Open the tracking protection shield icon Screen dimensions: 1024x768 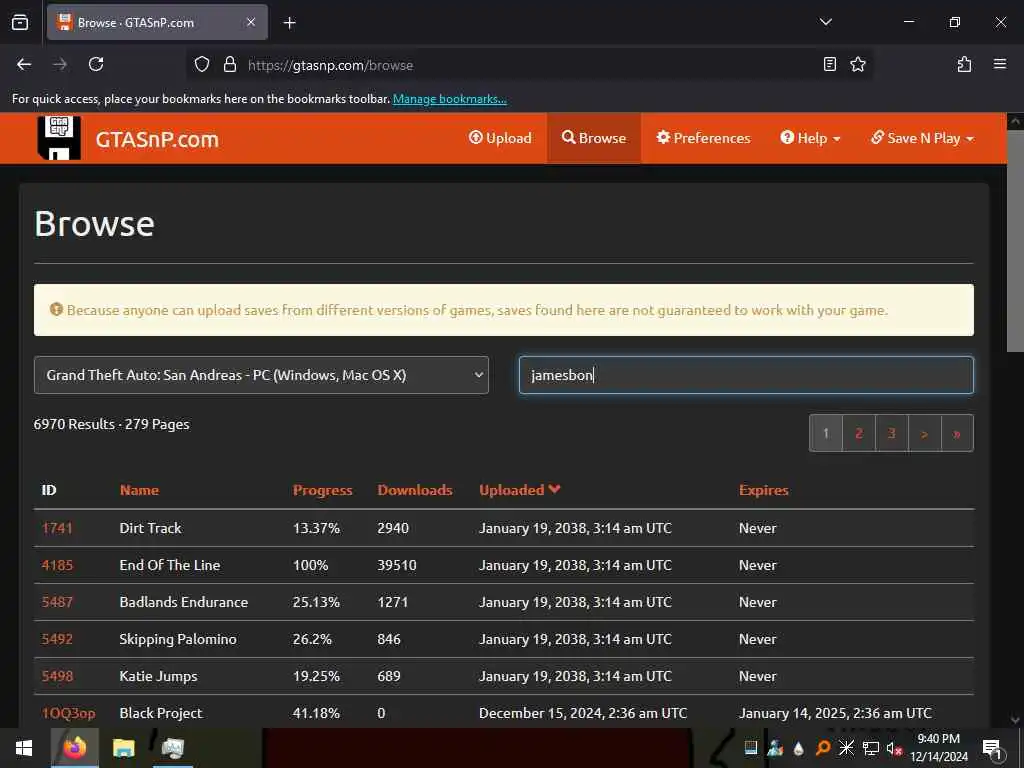point(202,65)
